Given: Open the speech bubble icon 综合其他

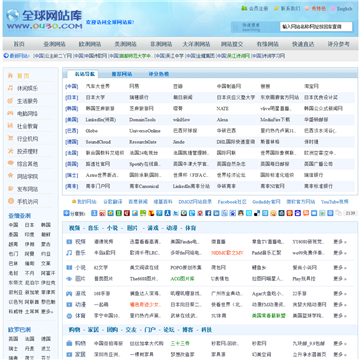Looking at the screenshot, I should tap(10, 163).
